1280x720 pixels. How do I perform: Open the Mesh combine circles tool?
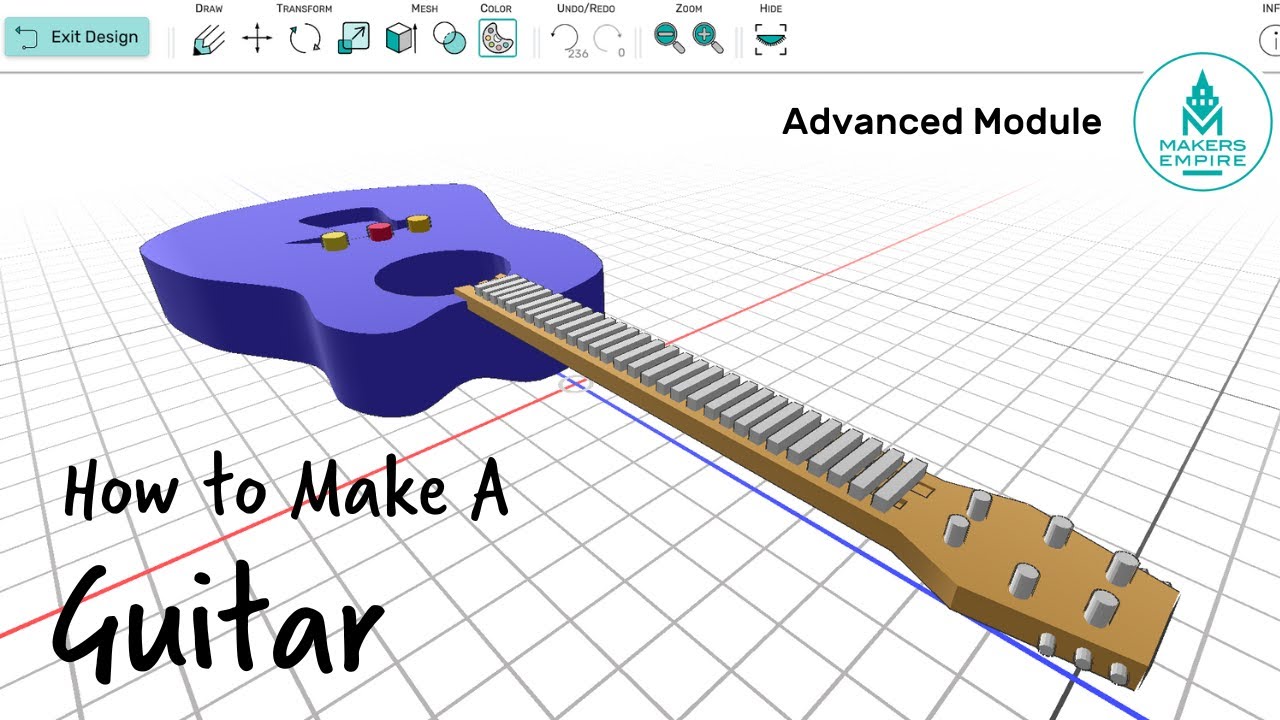450,40
